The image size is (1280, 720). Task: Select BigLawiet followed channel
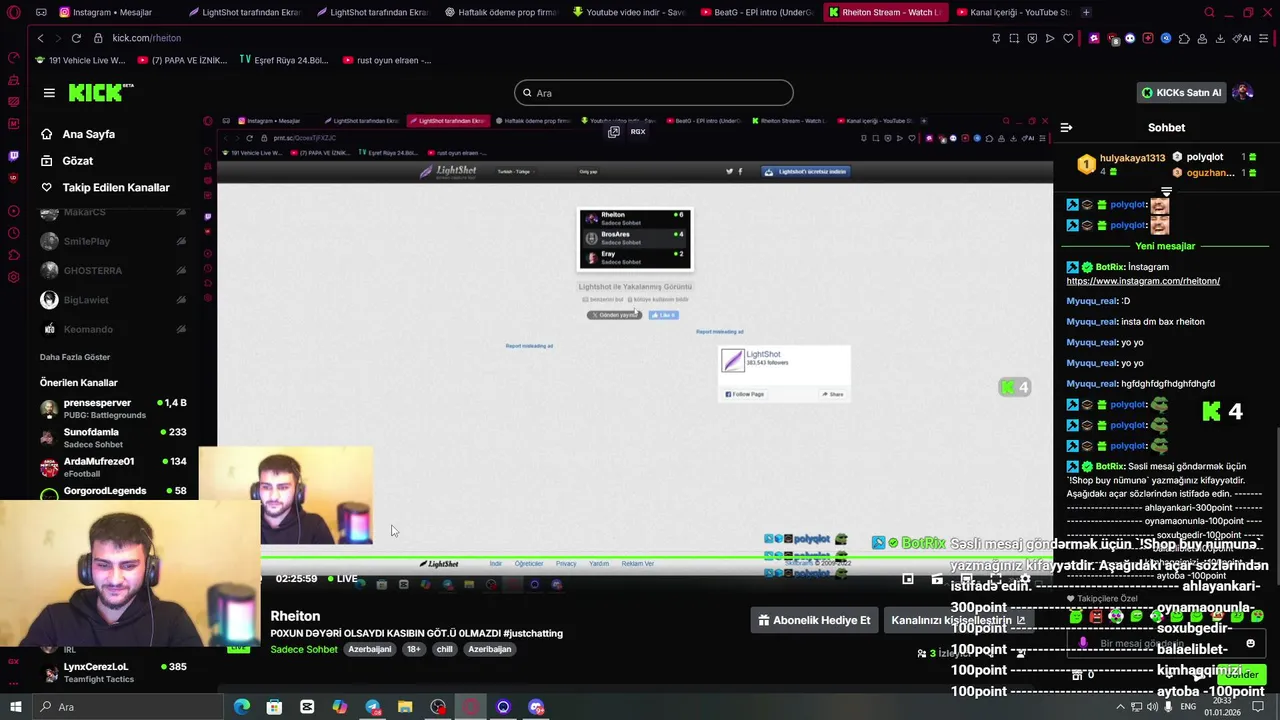[113, 300]
